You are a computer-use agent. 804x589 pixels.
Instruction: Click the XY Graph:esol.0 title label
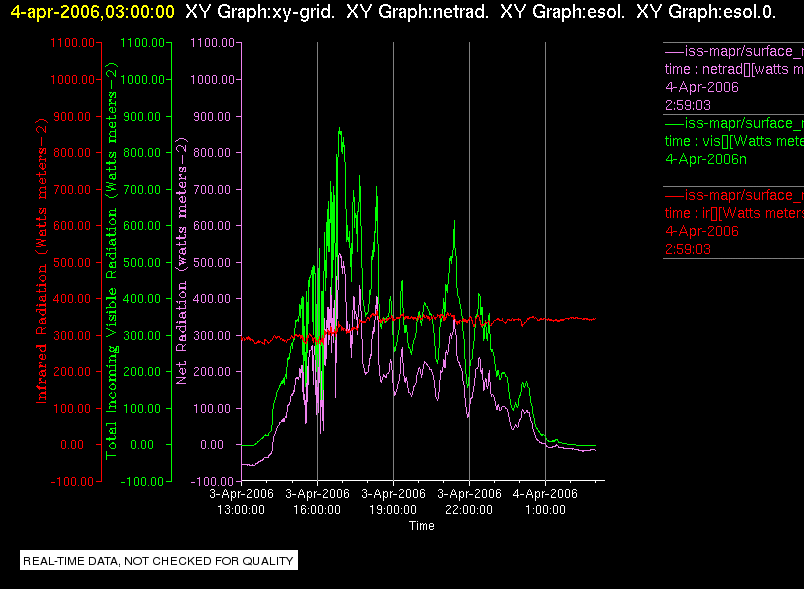[x=706, y=12]
